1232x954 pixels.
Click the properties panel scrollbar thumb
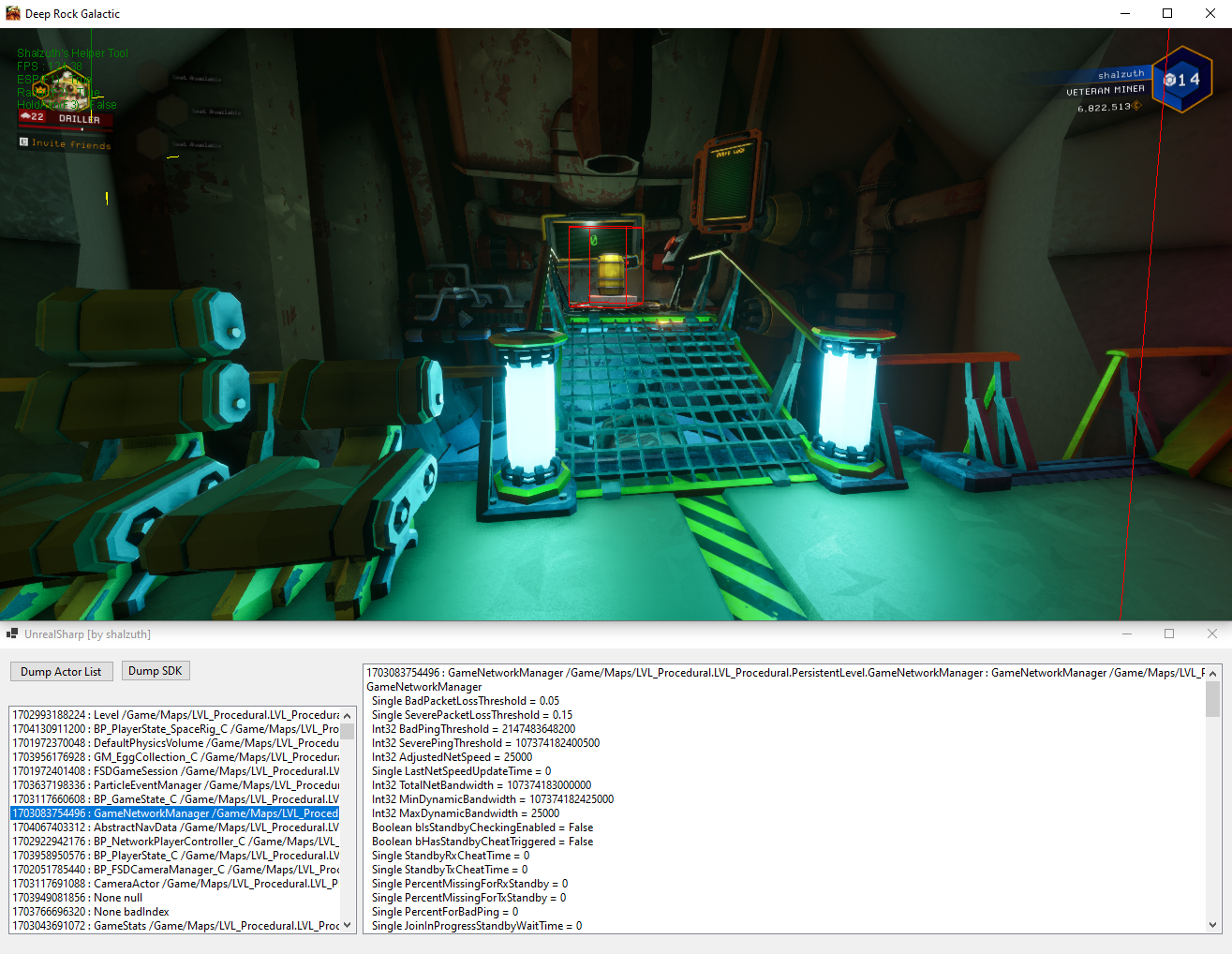1213,699
